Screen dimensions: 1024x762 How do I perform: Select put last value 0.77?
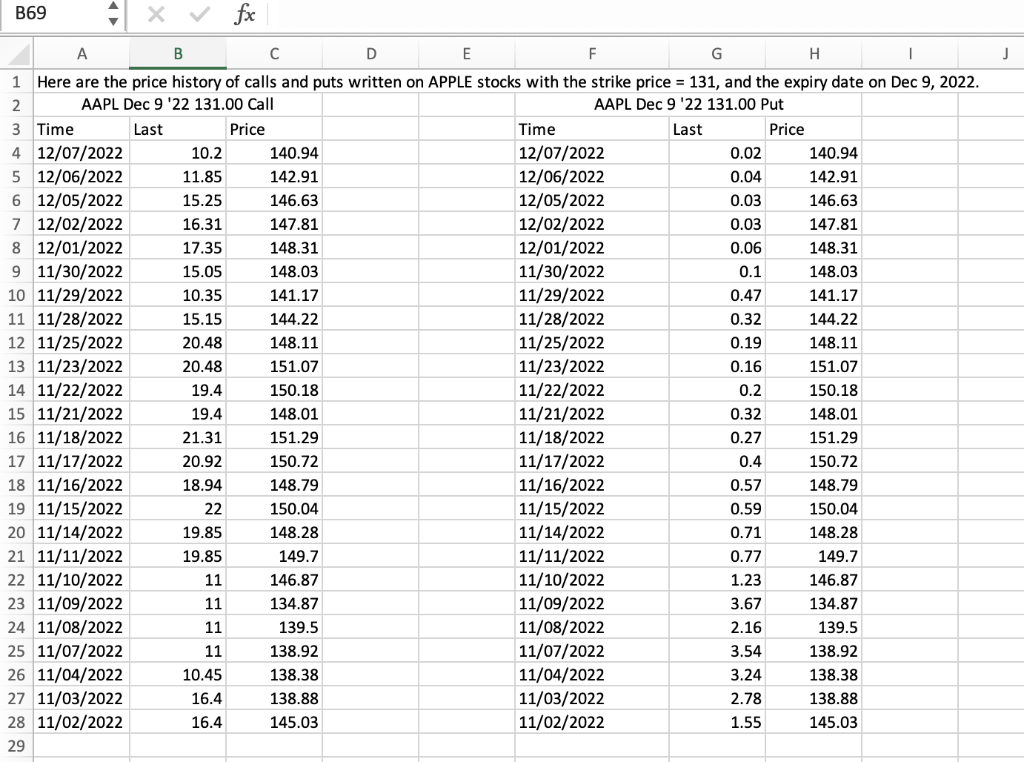click(x=717, y=556)
